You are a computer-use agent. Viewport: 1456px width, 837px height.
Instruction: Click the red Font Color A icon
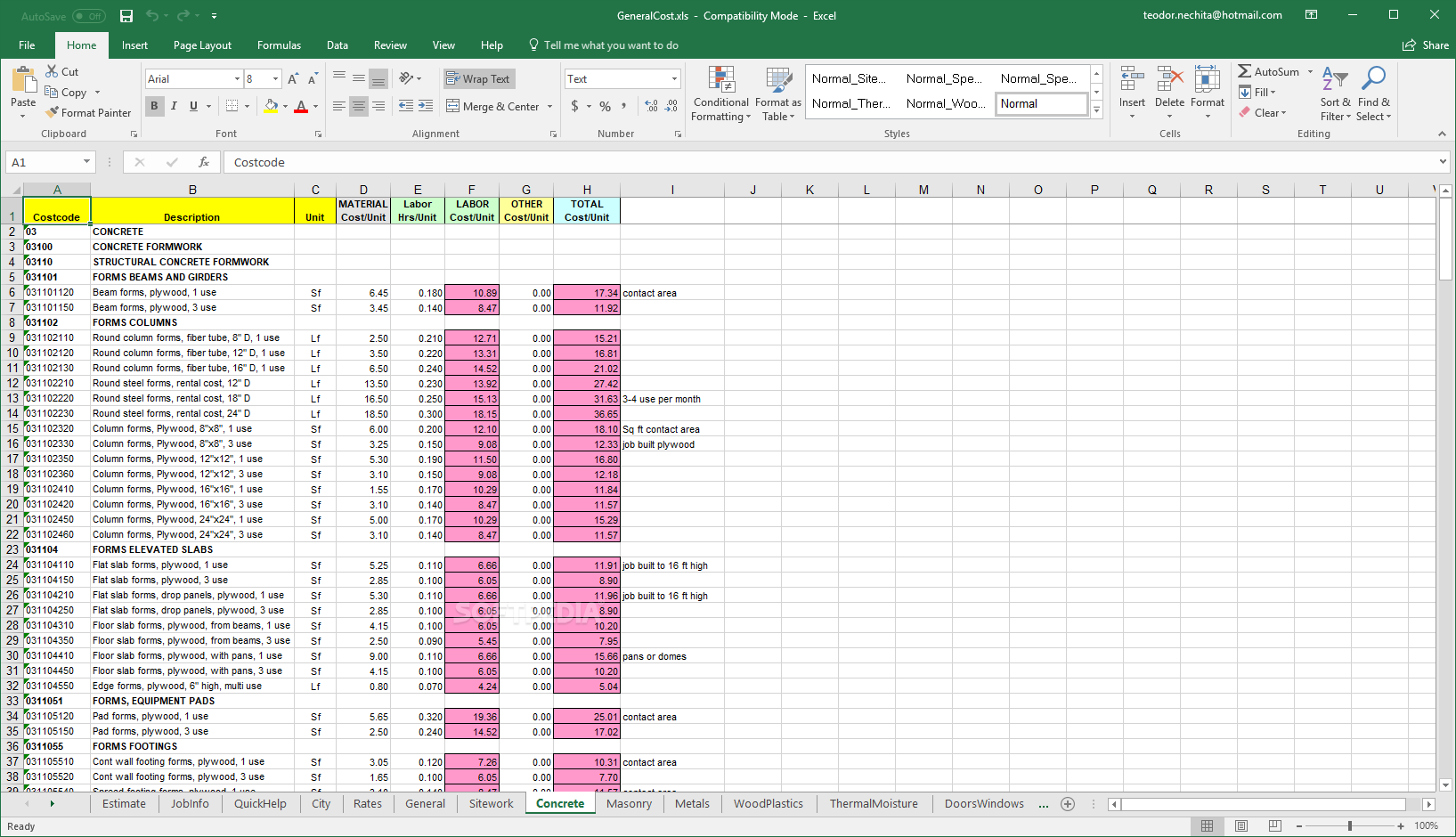click(x=301, y=106)
